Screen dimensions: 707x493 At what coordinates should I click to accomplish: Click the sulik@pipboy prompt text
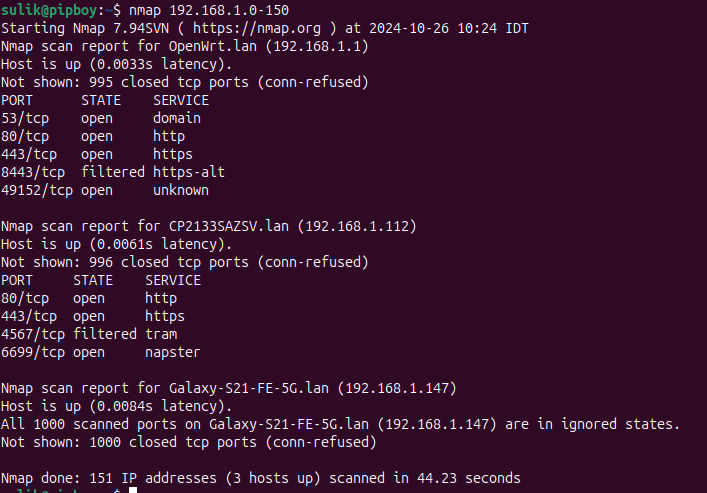click(49, 10)
